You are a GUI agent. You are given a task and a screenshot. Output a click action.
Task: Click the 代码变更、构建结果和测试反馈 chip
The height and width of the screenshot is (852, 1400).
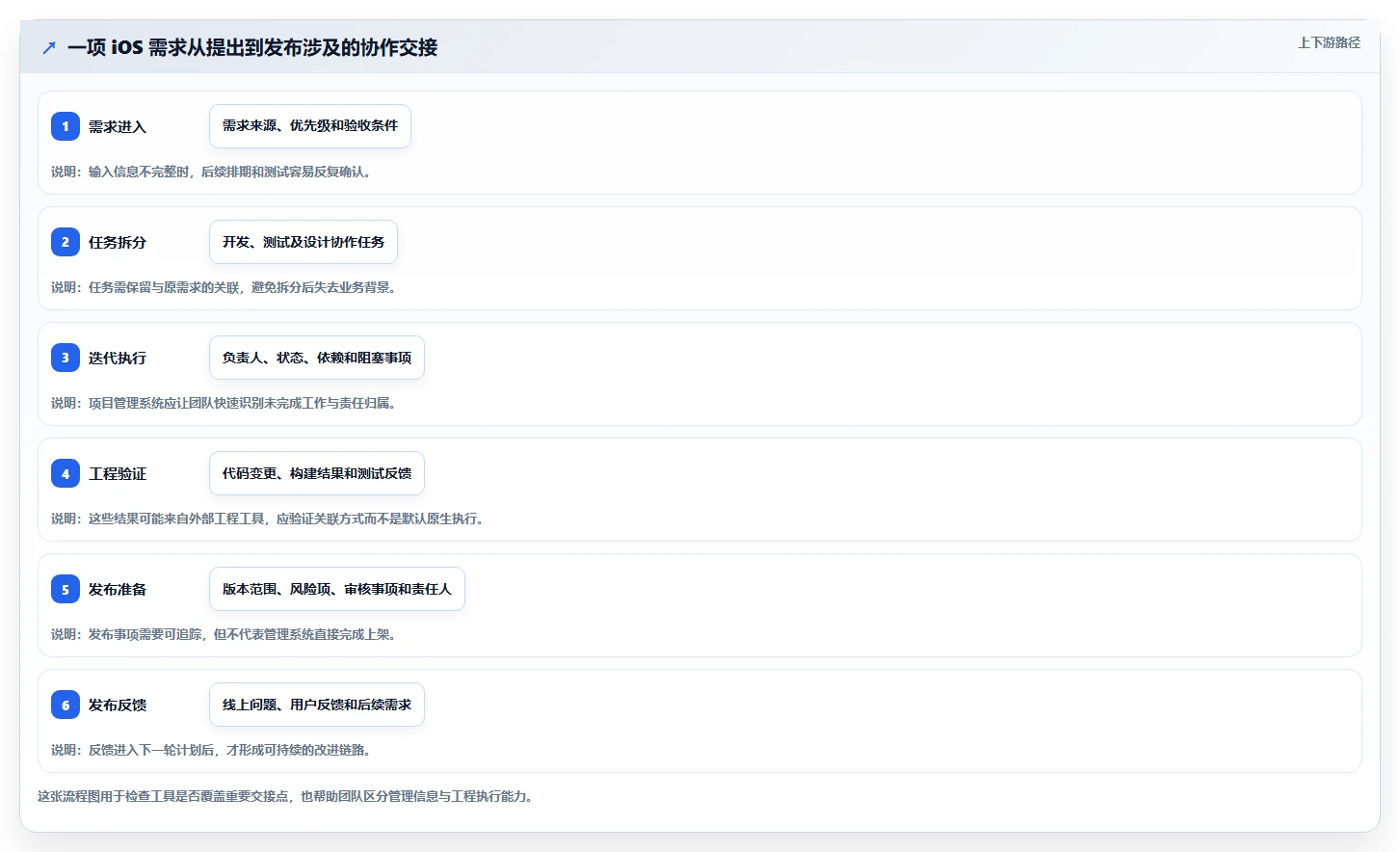coord(317,473)
